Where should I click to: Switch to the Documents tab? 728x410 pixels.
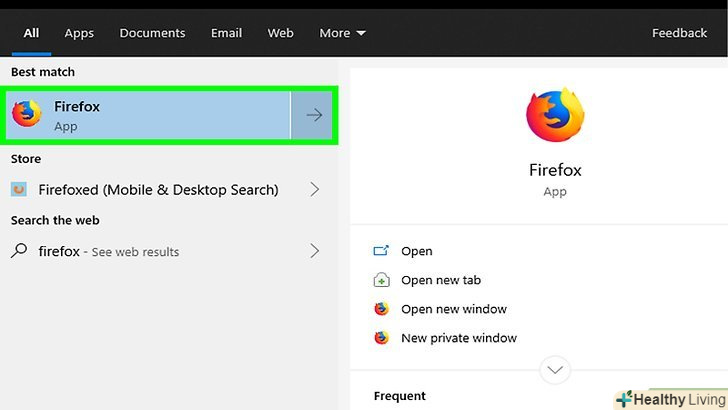click(152, 33)
